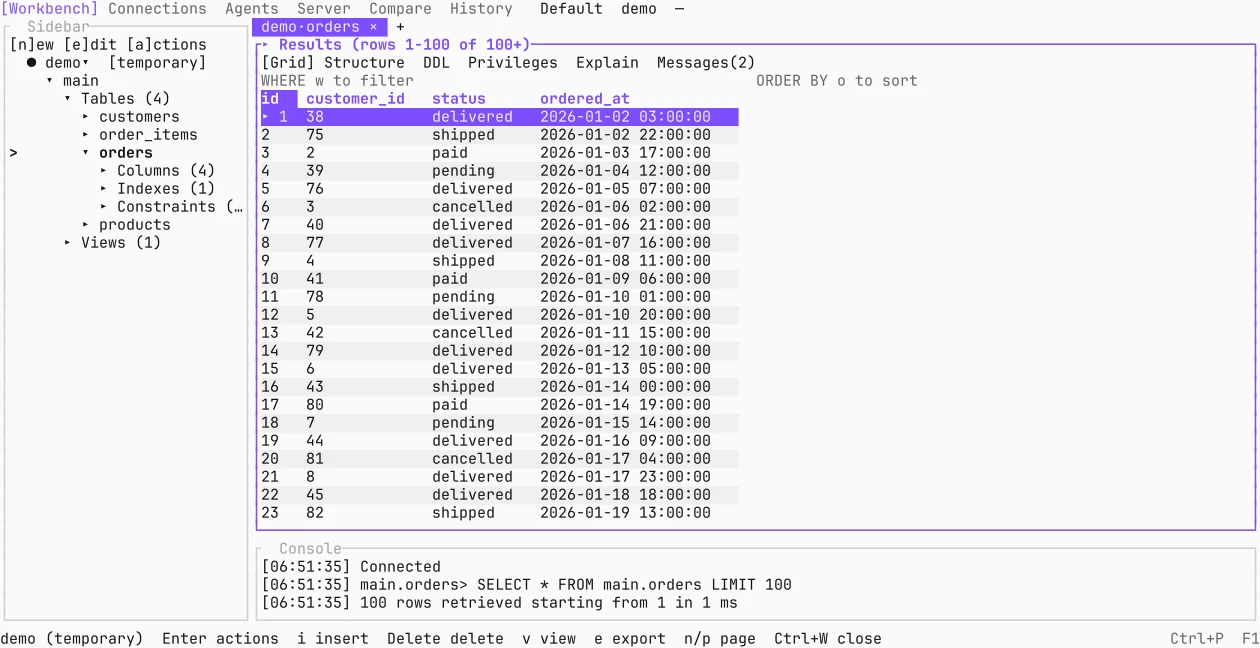The width and height of the screenshot is (1260, 648).
Task: Expand the Columns (4) node
Action: (104, 171)
